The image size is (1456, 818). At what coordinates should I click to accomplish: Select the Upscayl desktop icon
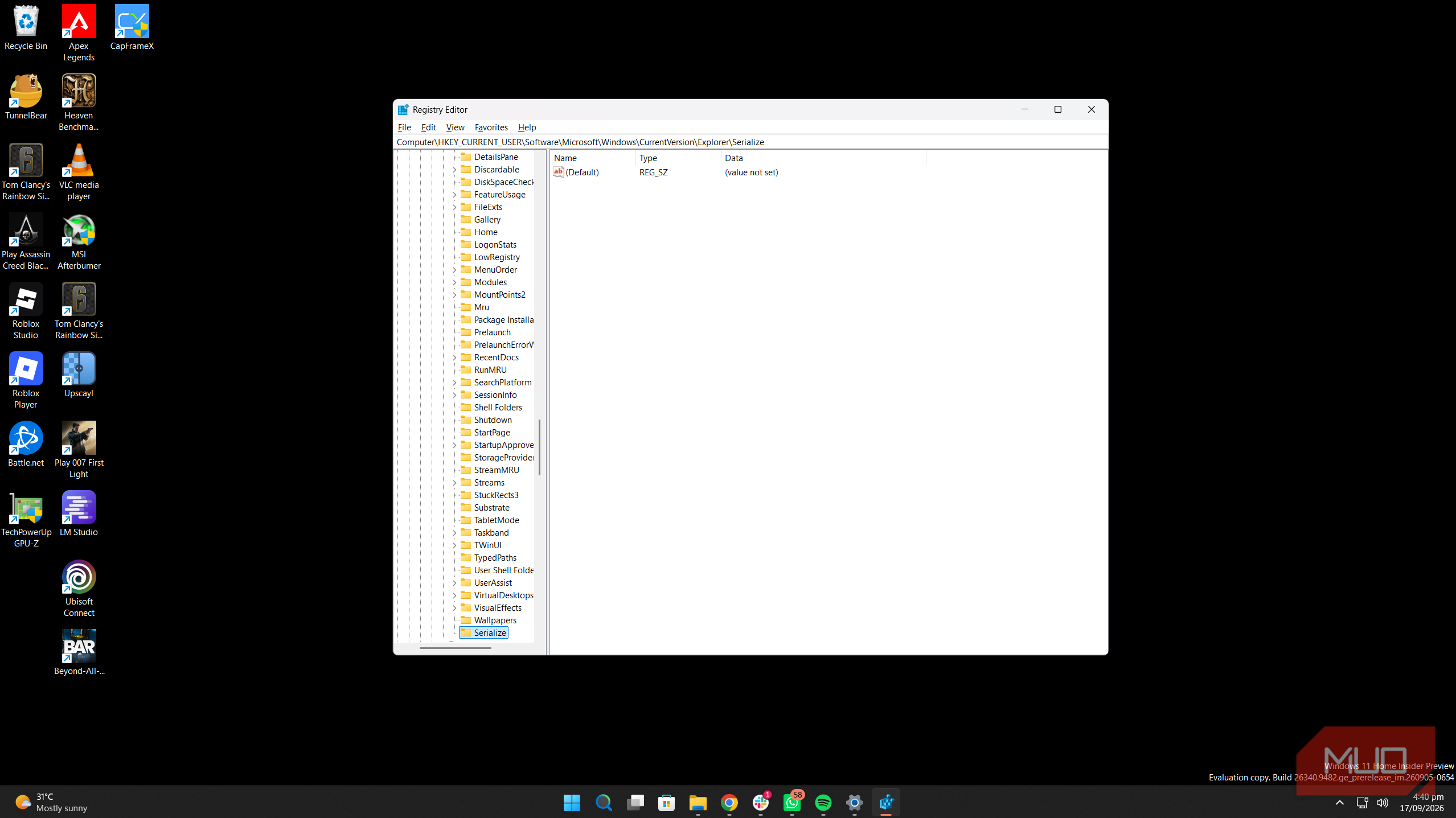[79, 375]
